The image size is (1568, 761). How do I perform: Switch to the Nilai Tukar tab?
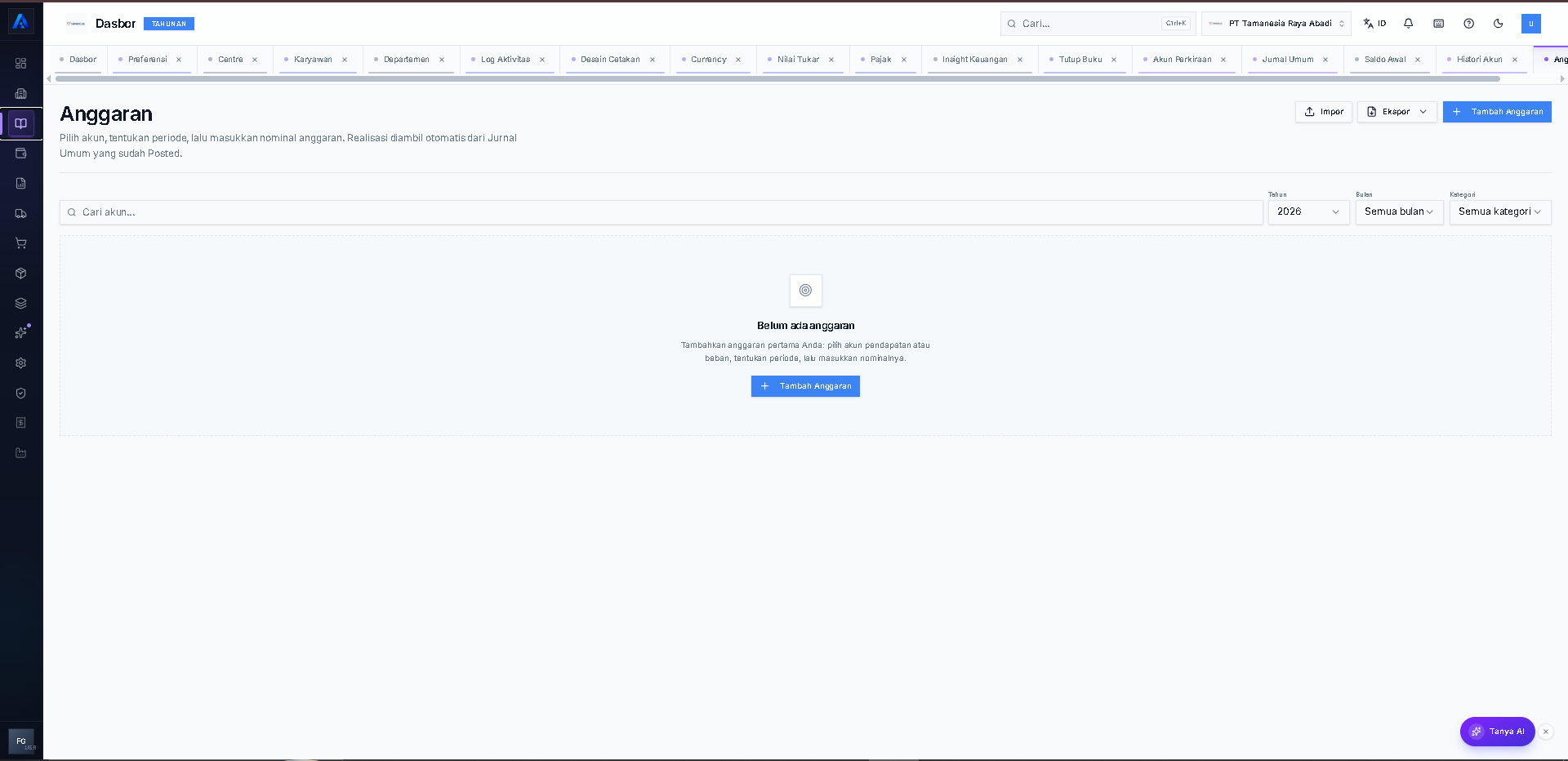798,60
